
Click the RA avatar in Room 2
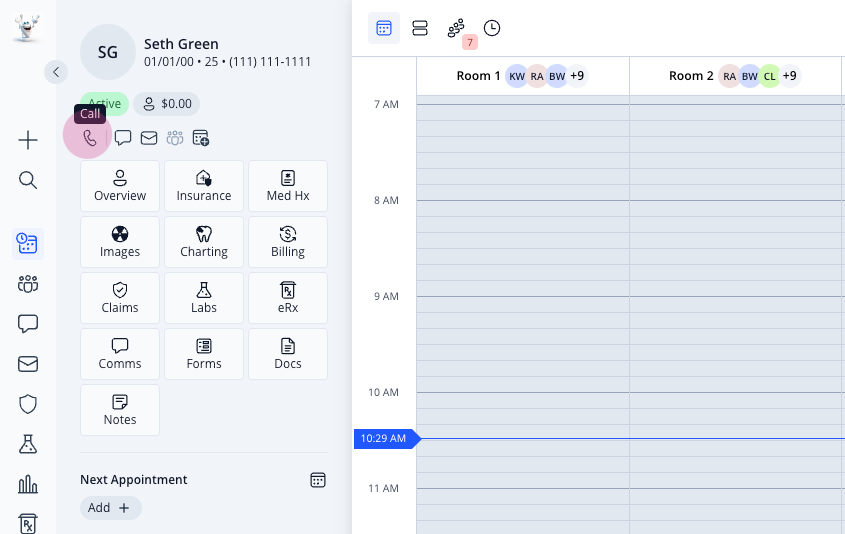[729, 76]
